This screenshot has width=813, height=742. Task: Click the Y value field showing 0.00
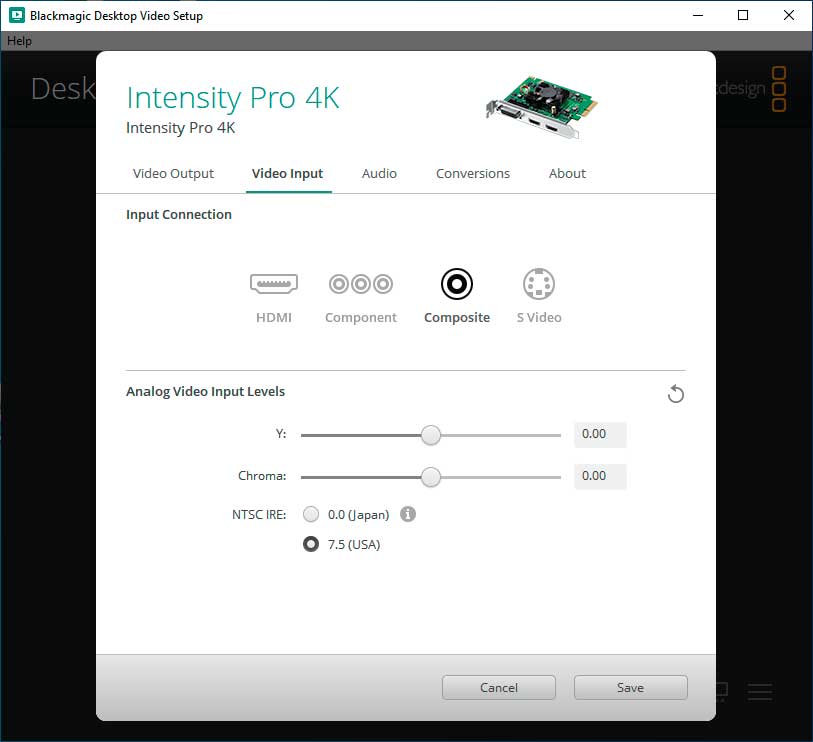point(600,435)
